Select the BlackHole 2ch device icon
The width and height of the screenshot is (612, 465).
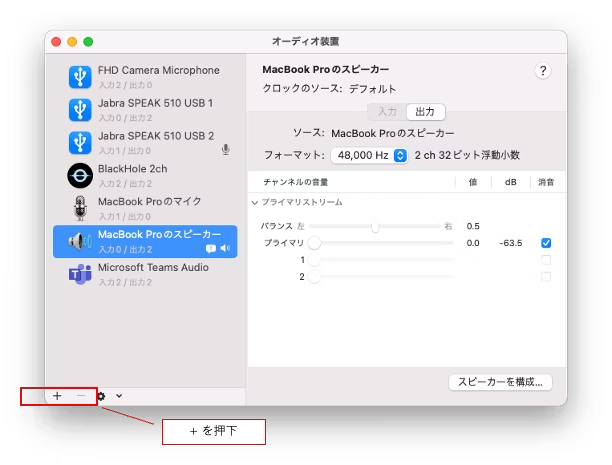80,176
